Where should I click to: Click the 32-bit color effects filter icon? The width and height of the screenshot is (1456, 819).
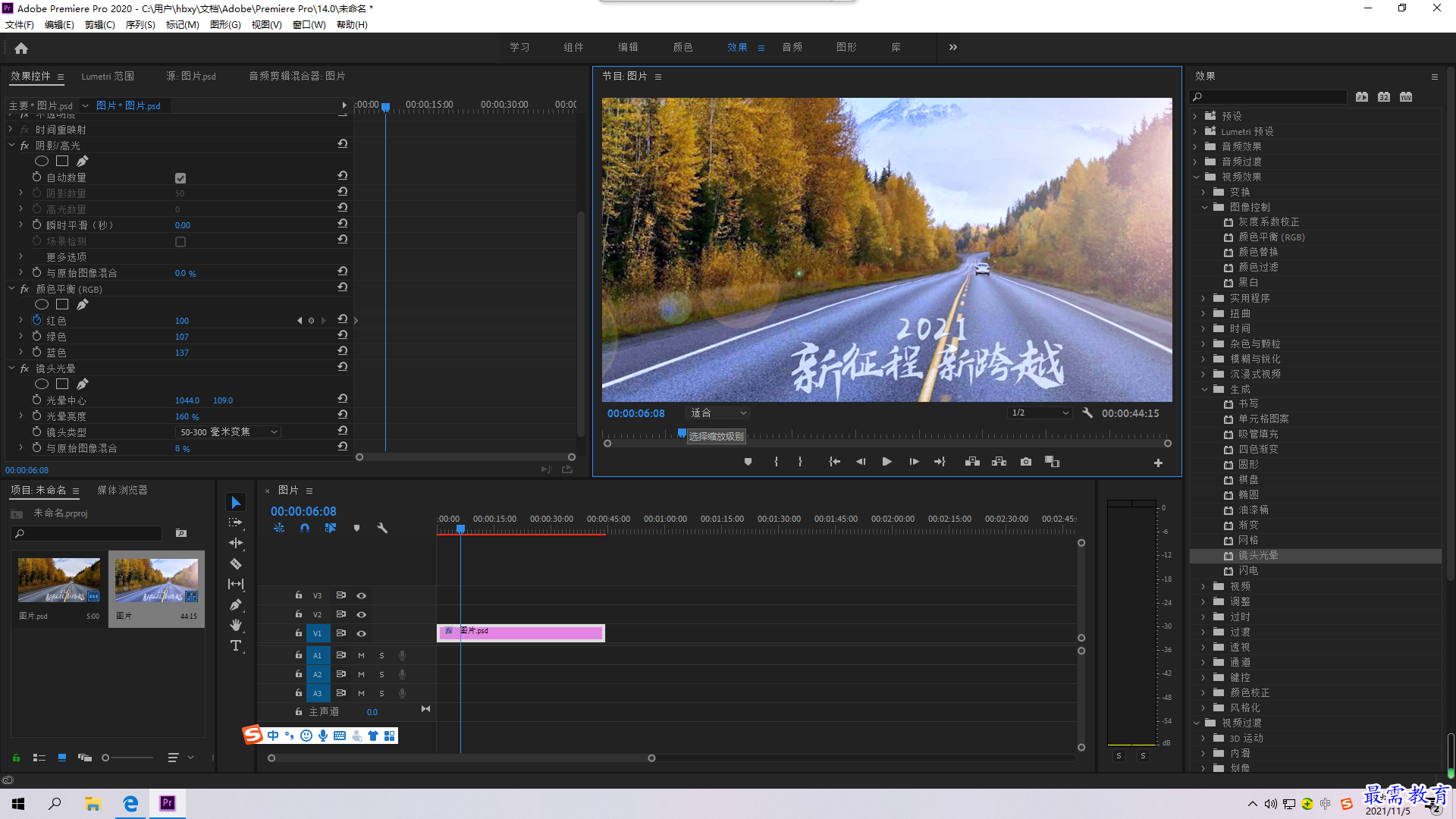coord(1384,97)
